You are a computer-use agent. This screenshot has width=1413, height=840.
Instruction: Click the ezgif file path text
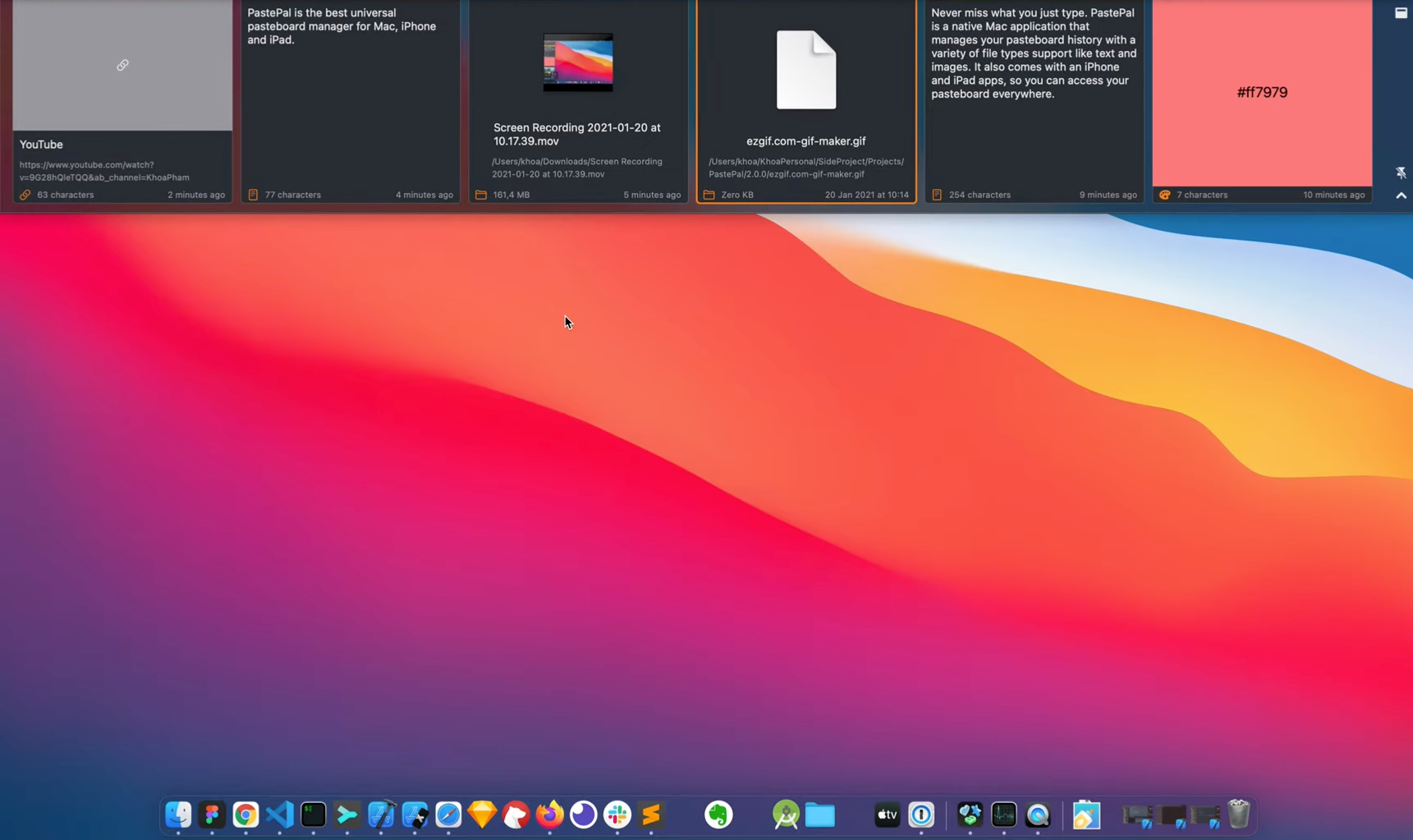click(x=805, y=168)
